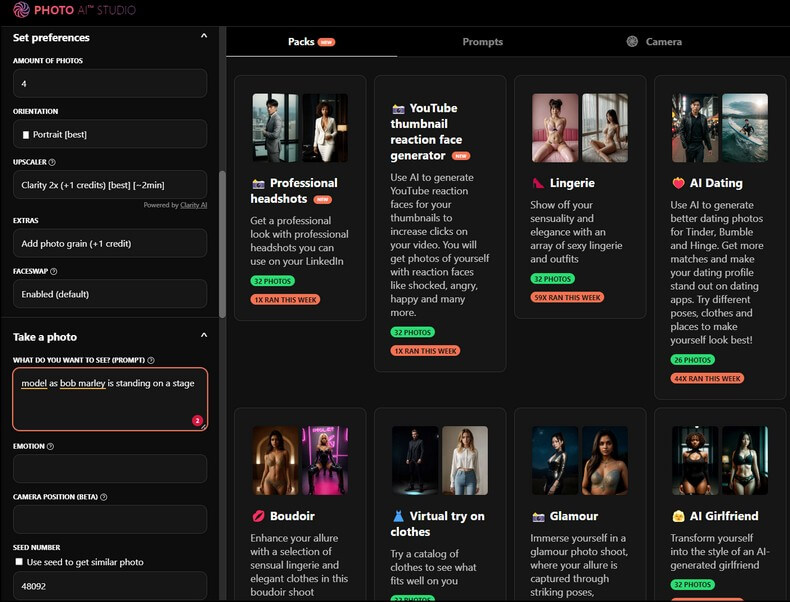790x602 pixels.
Task: Click the Virtual try on man in suit thumbnail
Action: coord(415,460)
